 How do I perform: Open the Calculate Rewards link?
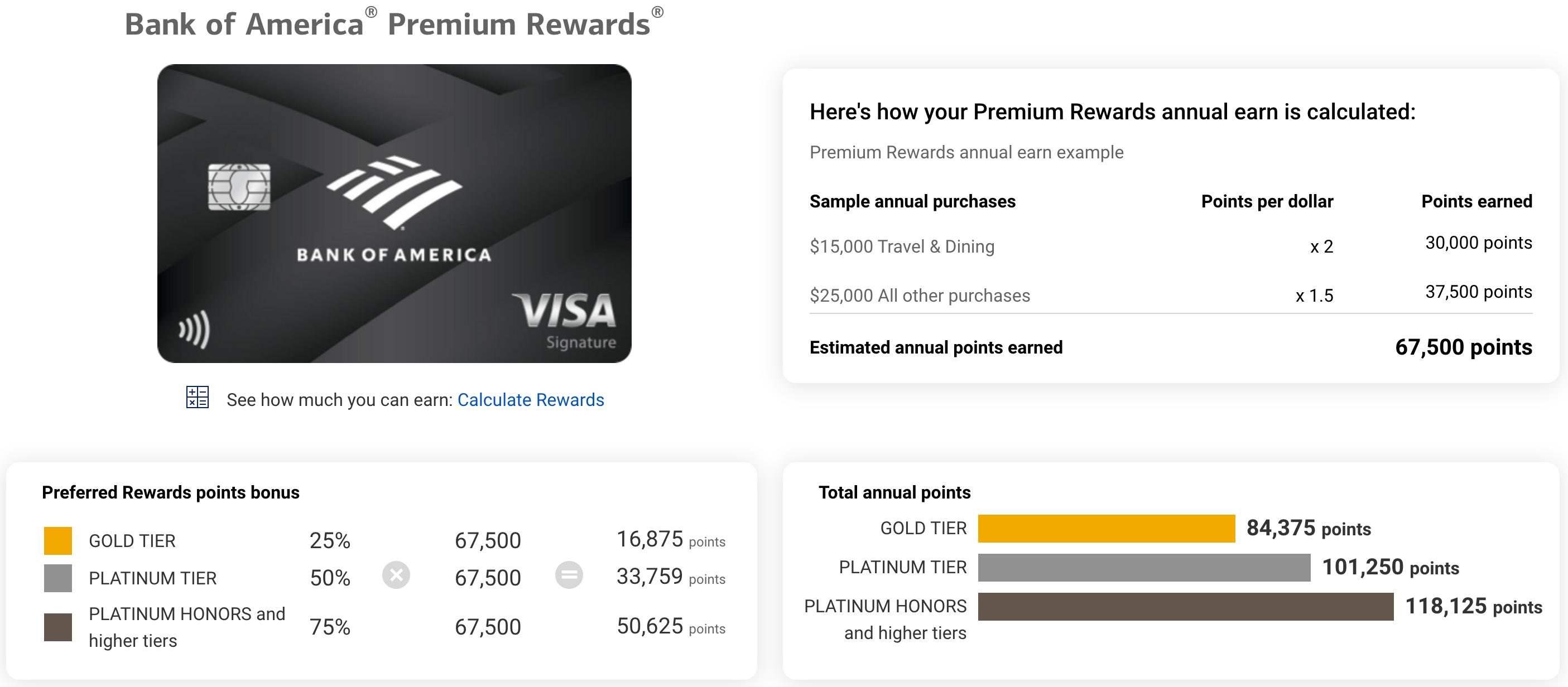[x=530, y=400]
